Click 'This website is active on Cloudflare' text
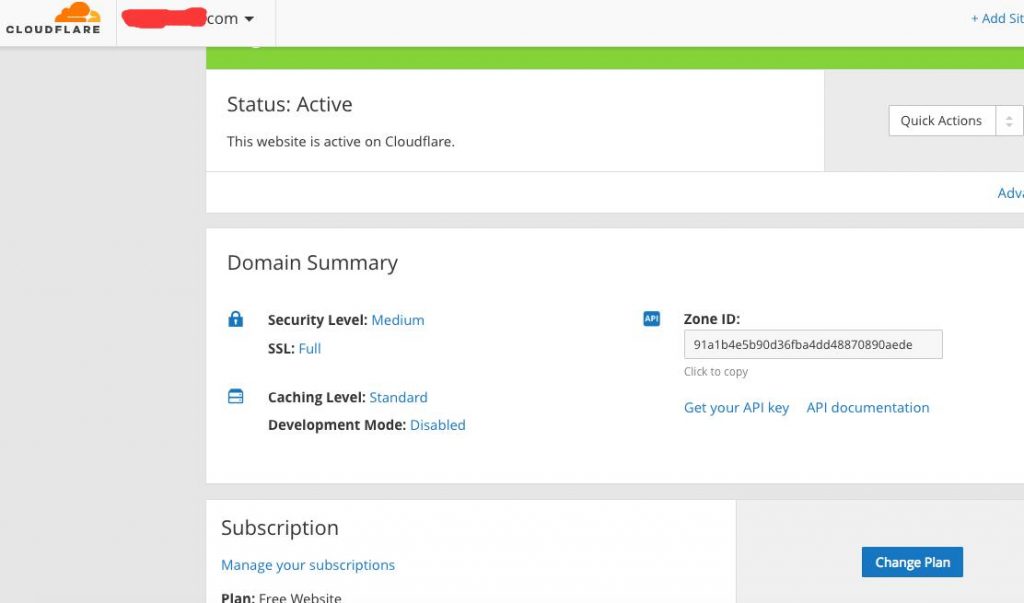 coord(341,142)
